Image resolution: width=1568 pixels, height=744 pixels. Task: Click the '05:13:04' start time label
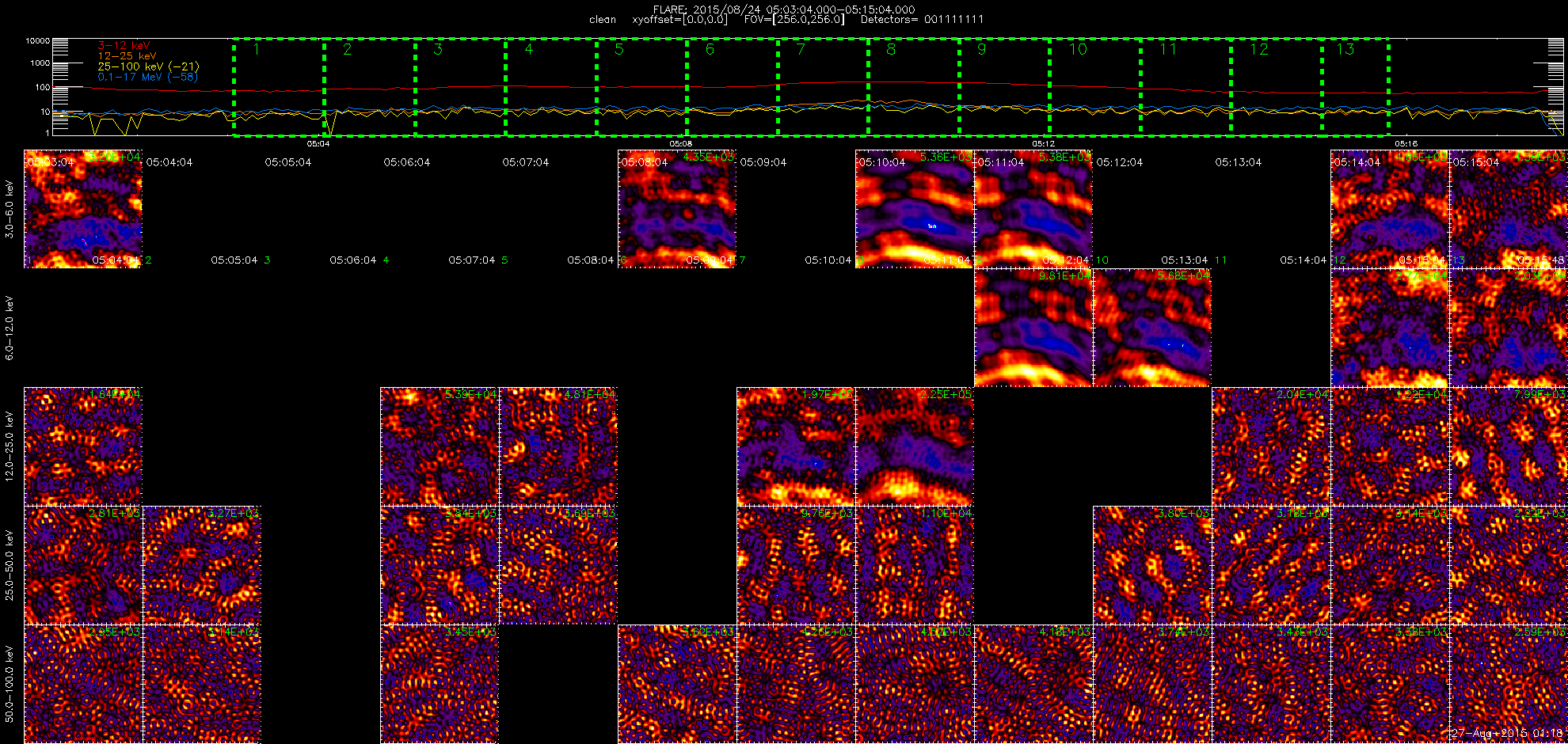[1239, 162]
